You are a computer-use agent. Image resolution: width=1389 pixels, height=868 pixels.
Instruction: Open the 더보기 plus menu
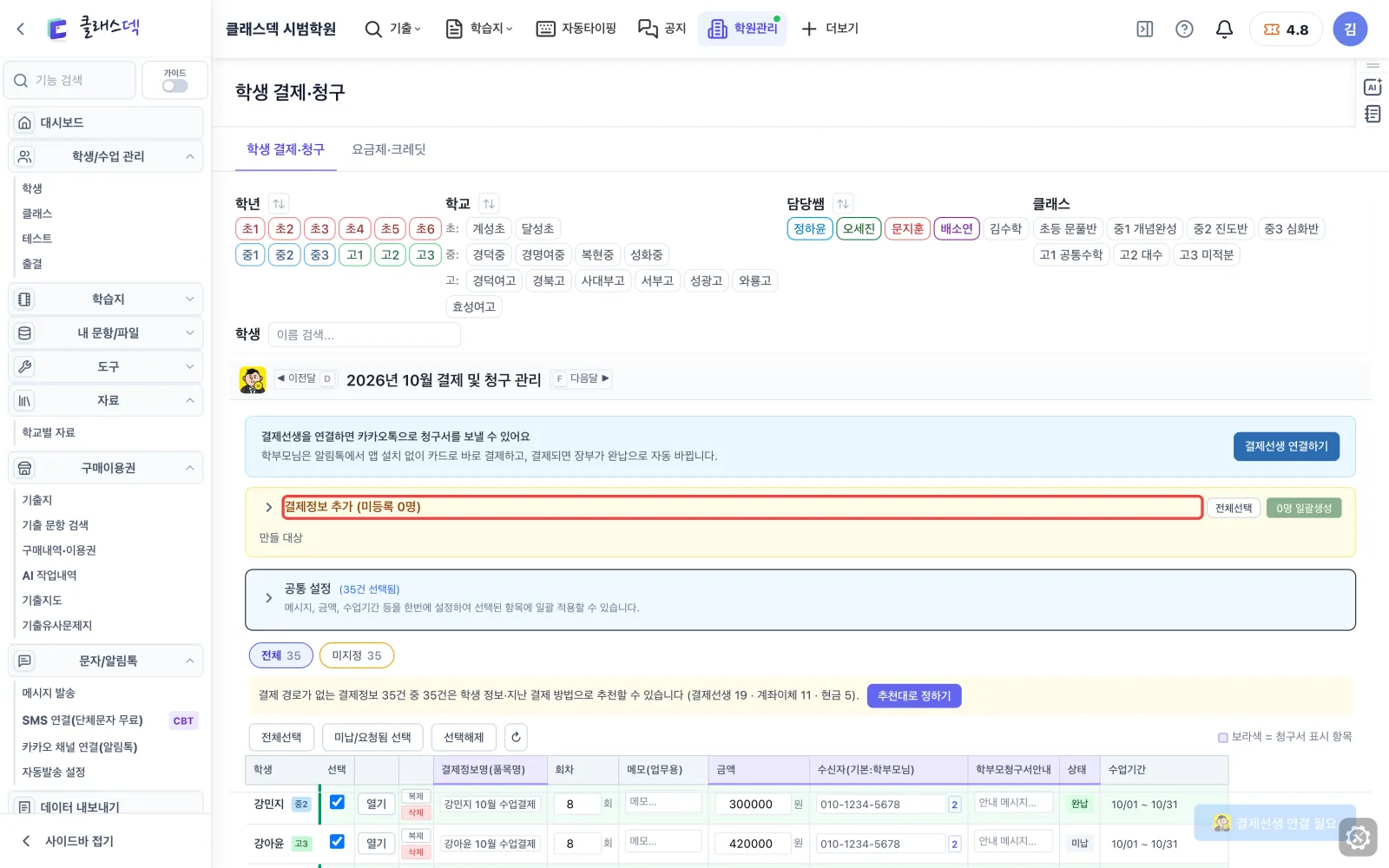[830, 29]
